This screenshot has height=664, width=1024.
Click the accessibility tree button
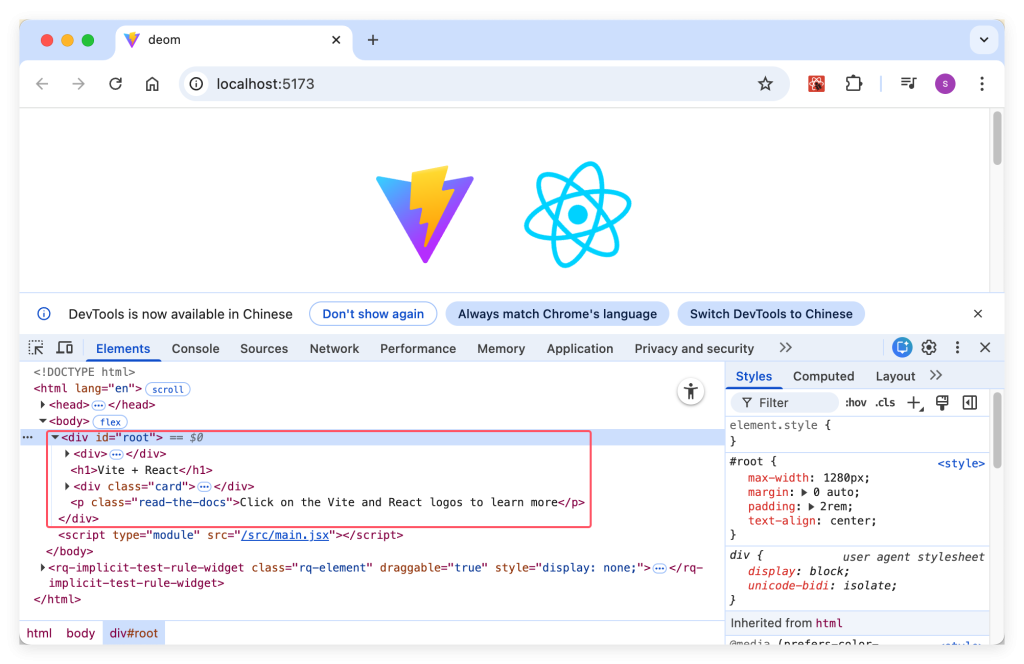[x=690, y=392]
